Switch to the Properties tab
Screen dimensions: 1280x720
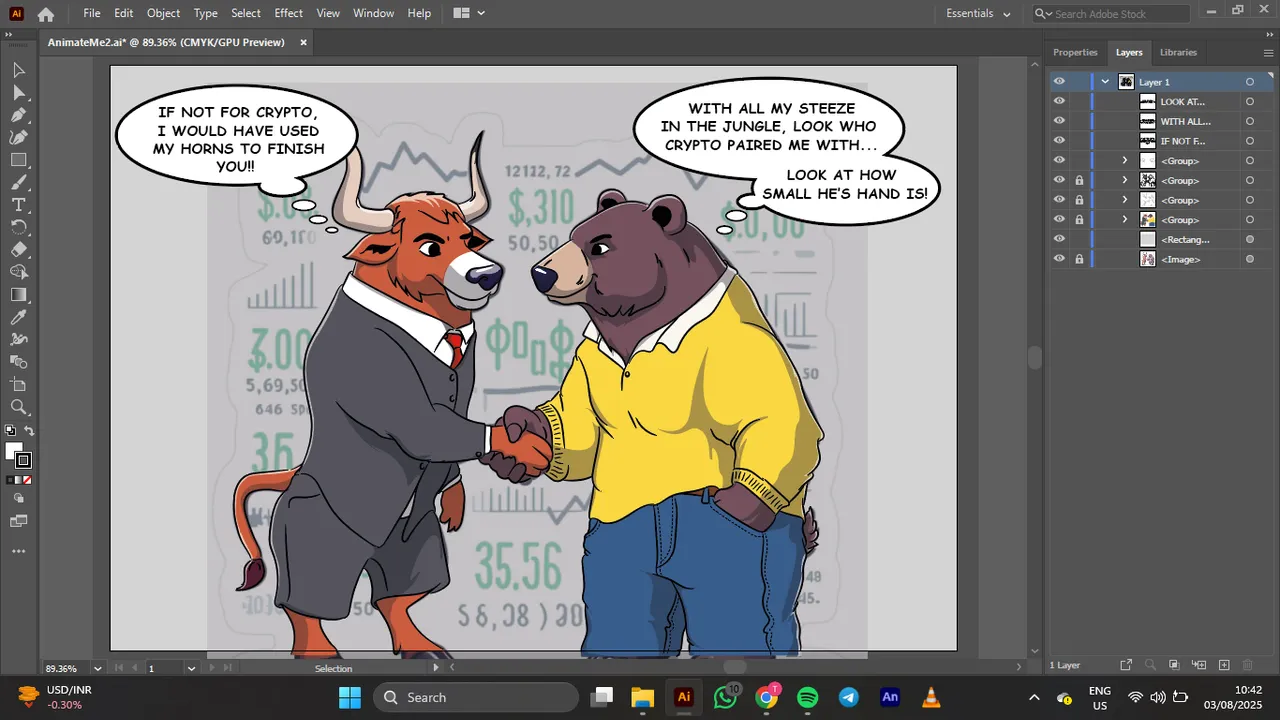click(x=1075, y=52)
